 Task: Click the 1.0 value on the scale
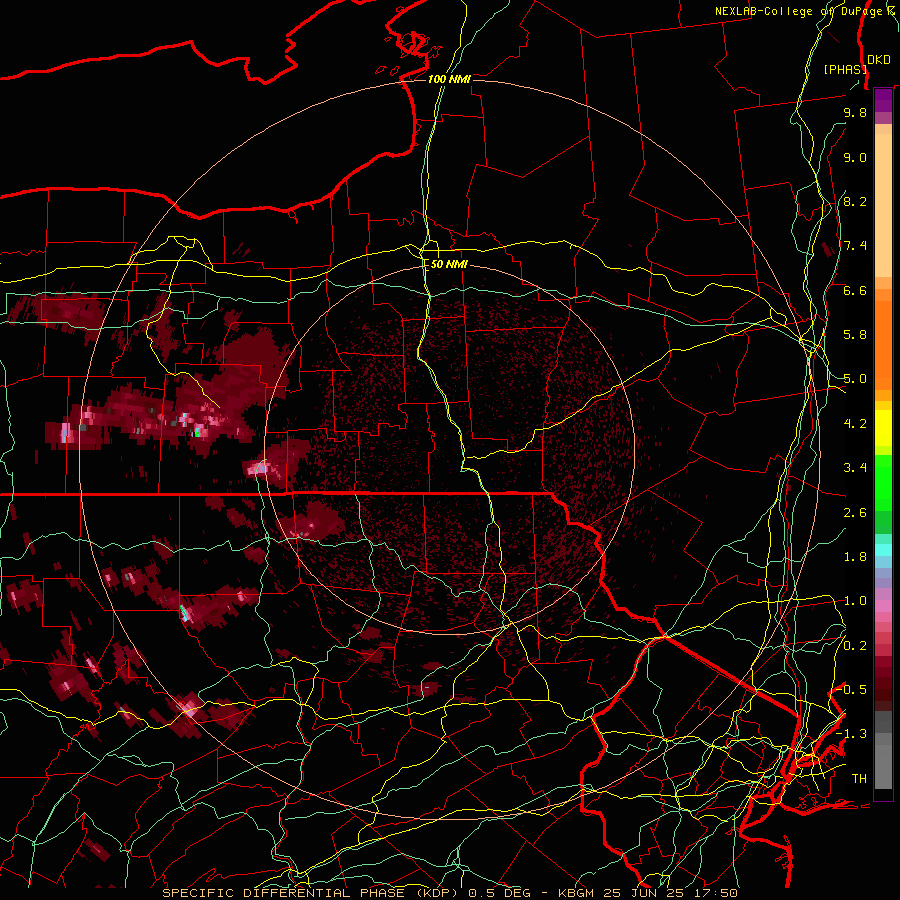[855, 601]
